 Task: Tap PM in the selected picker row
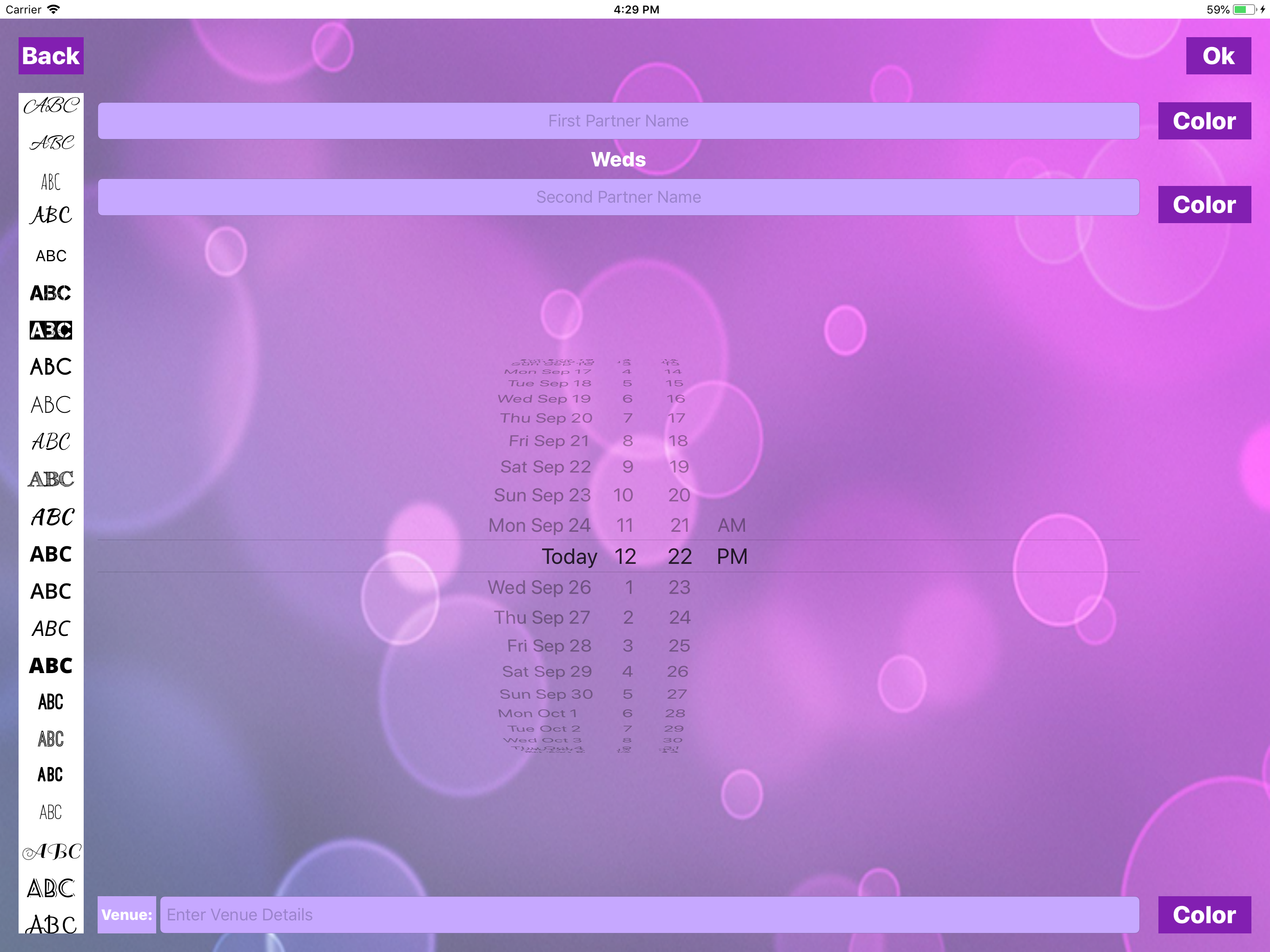point(732,556)
